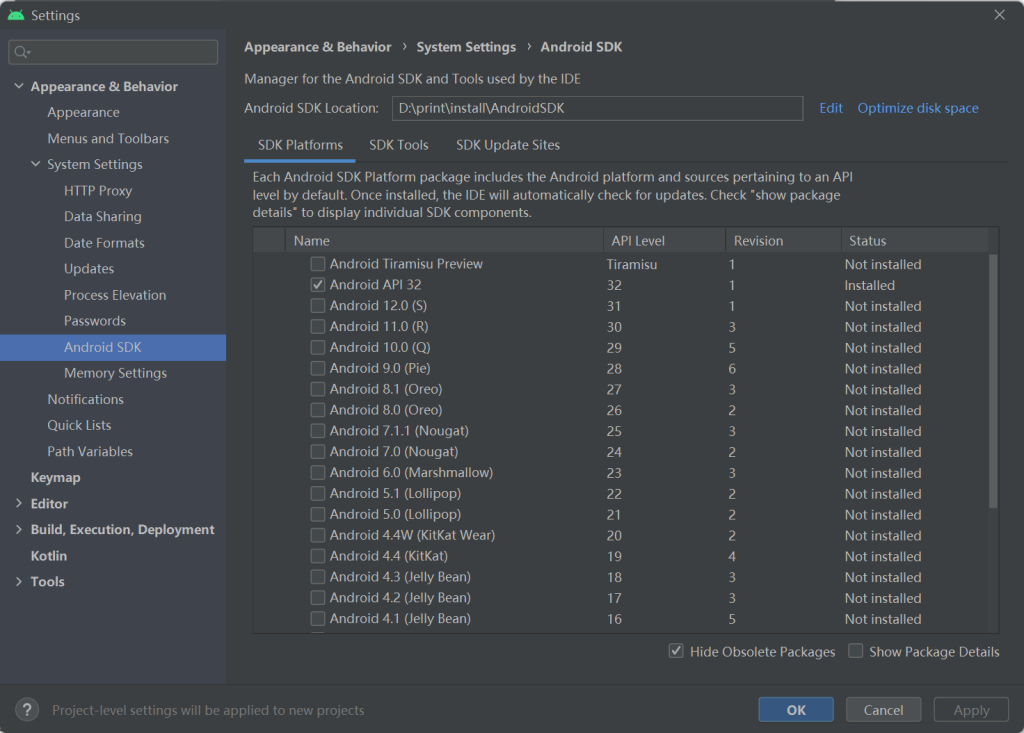Switch to SDK Tools tab
The width and height of the screenshot is (1024, 733).
pyautogui.click(x=398, y=145)
